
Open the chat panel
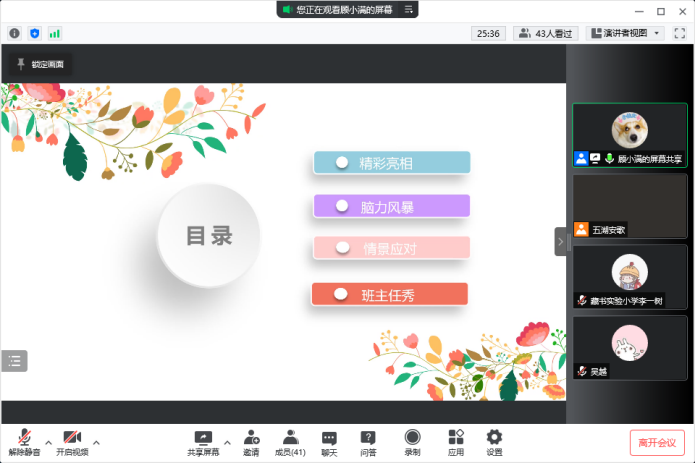(x=329, y=443)
